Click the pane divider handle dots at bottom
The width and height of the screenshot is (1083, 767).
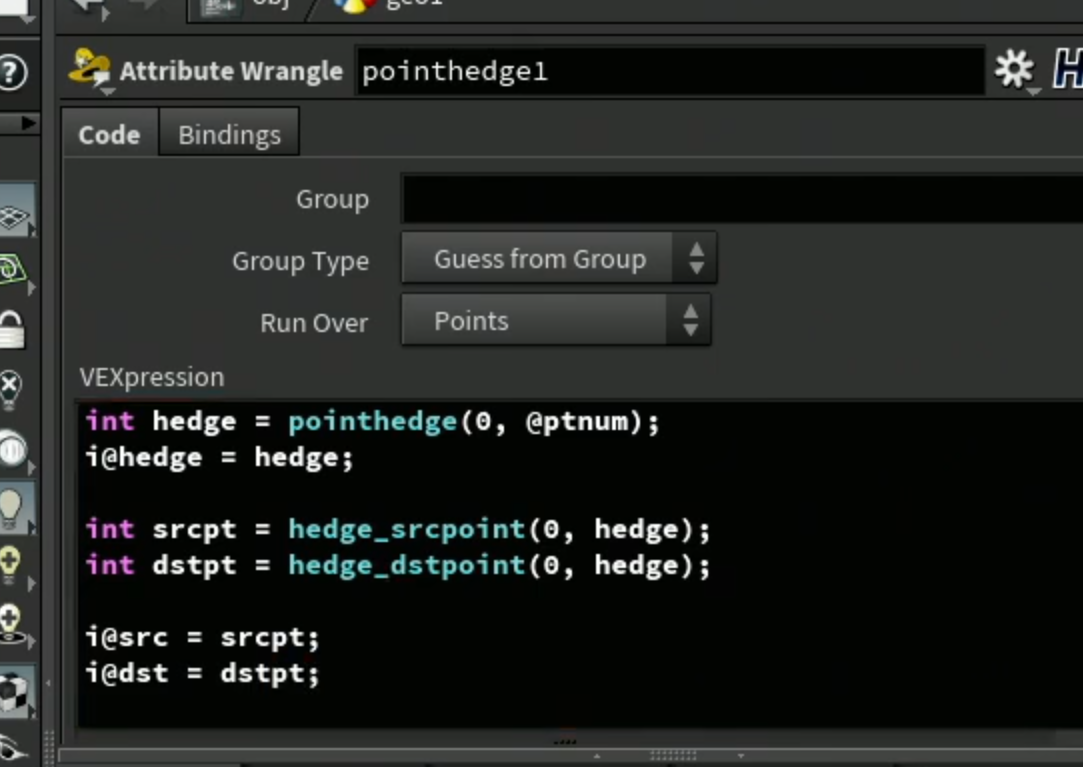pos(673,755)
